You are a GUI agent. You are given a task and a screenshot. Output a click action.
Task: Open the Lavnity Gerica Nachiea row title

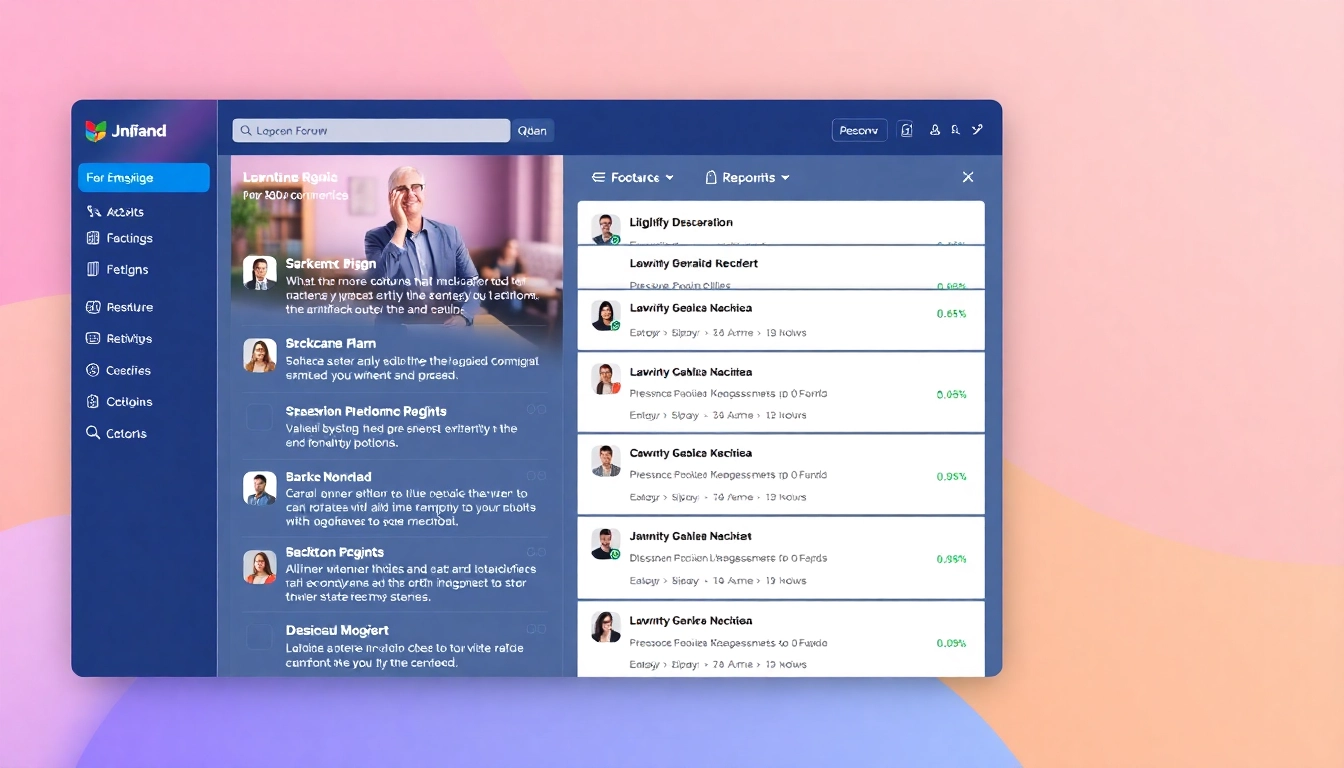(x=691, y=621)
